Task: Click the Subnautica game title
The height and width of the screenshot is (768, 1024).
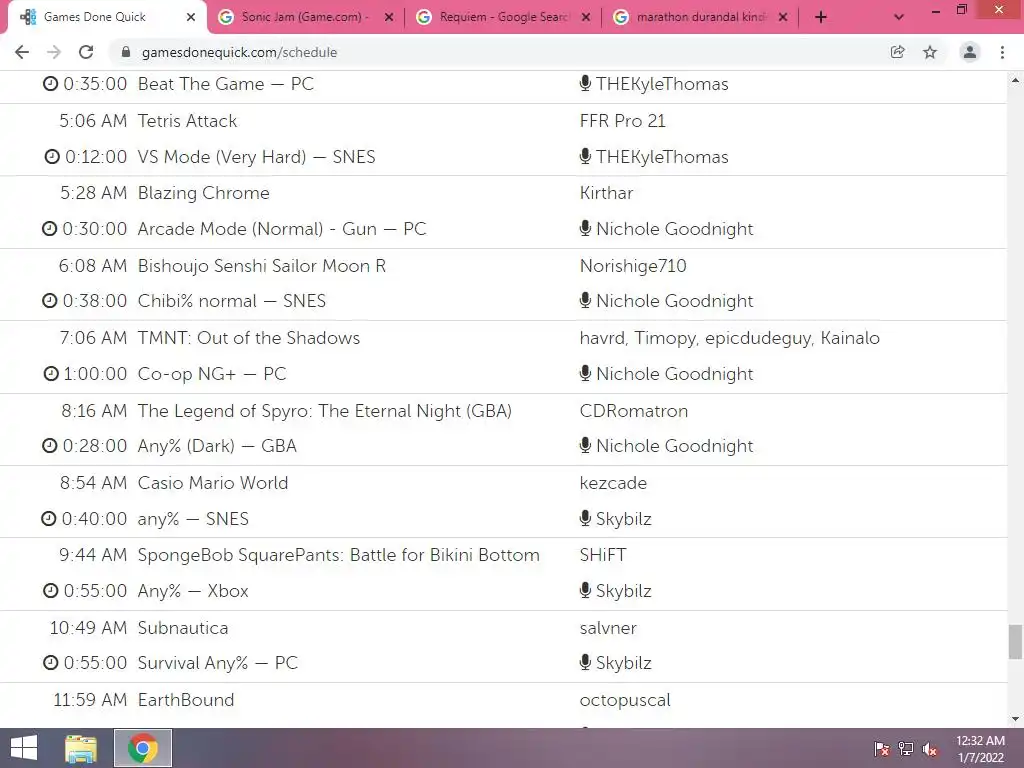Action: [183, 628]
